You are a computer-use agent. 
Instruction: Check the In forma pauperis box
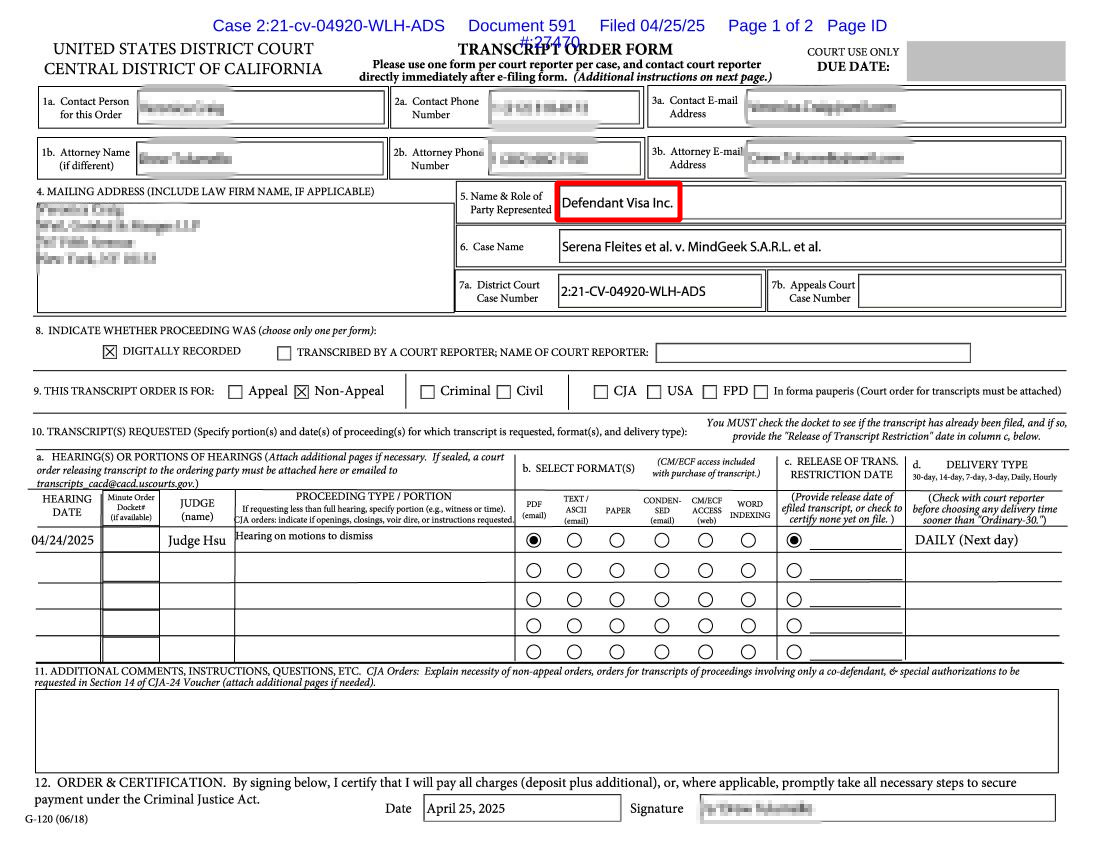(760, 392)
